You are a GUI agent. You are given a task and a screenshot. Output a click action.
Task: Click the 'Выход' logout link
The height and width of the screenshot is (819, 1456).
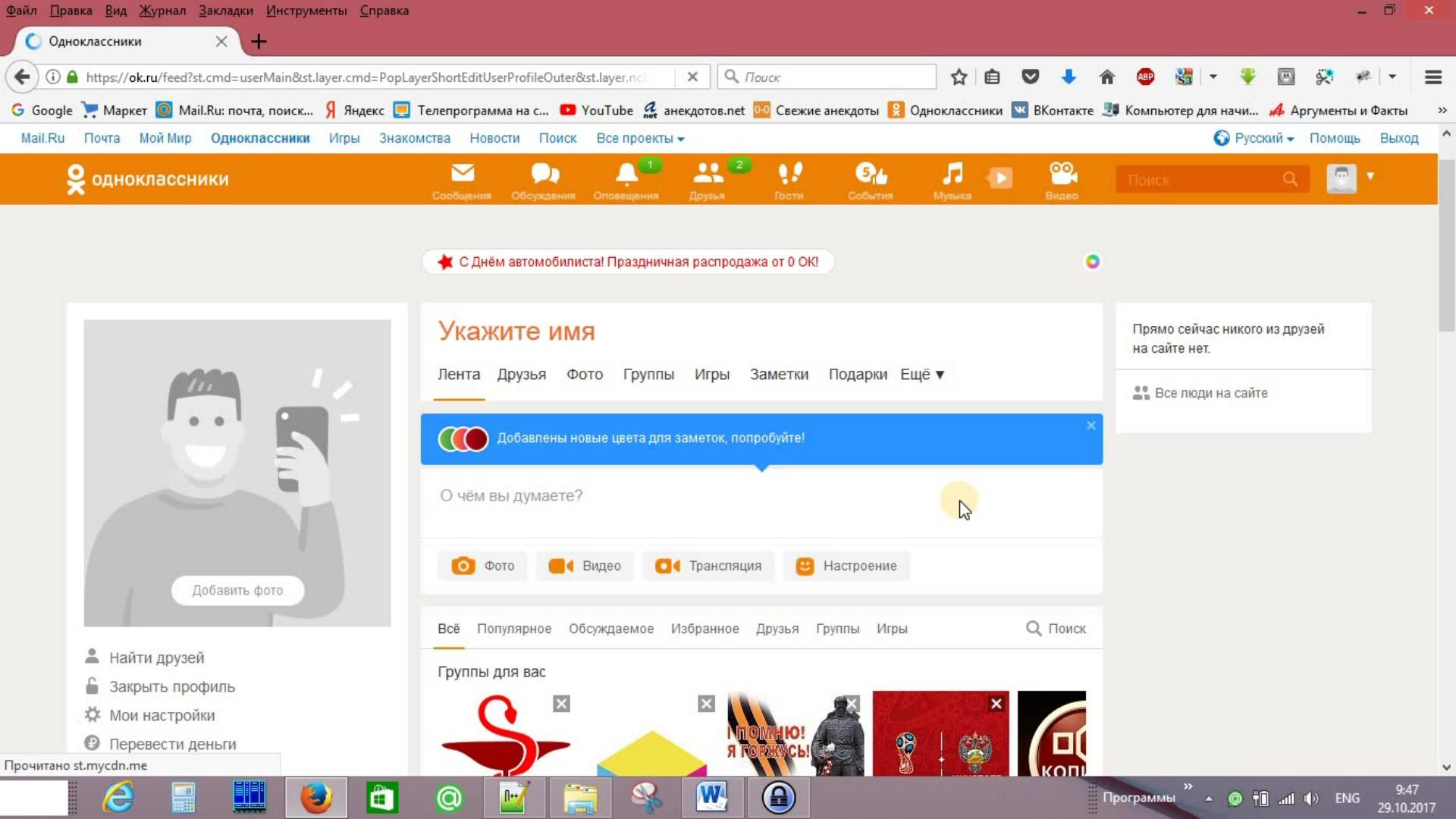(1398, 138)
